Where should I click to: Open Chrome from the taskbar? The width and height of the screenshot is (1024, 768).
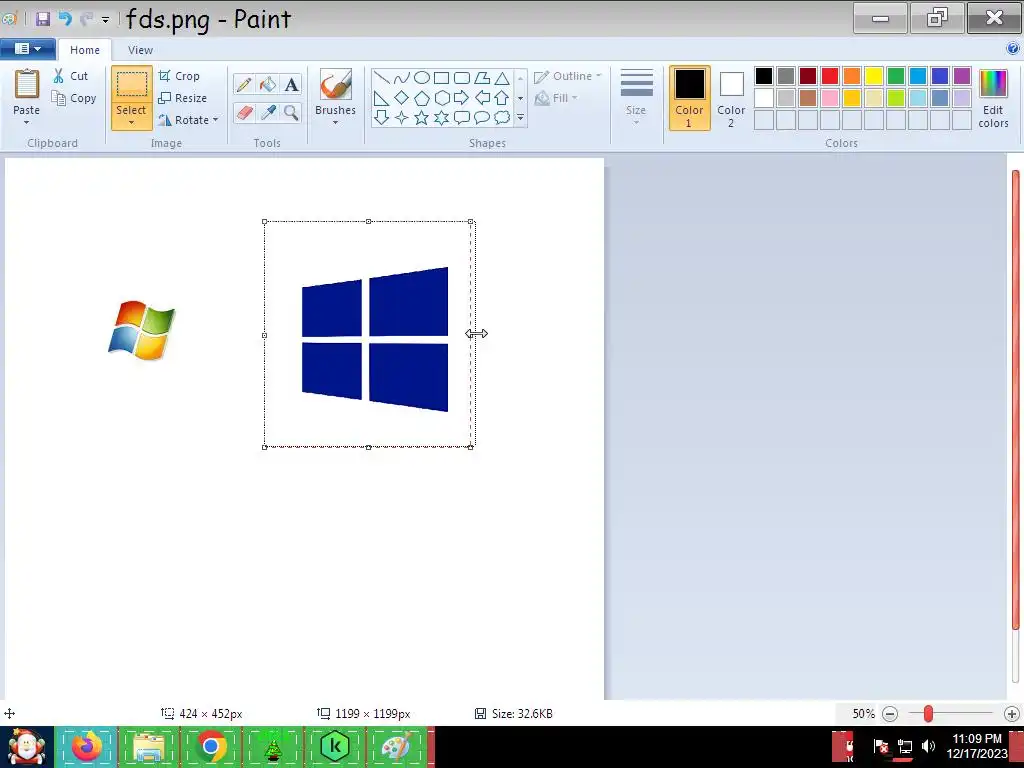210,746
